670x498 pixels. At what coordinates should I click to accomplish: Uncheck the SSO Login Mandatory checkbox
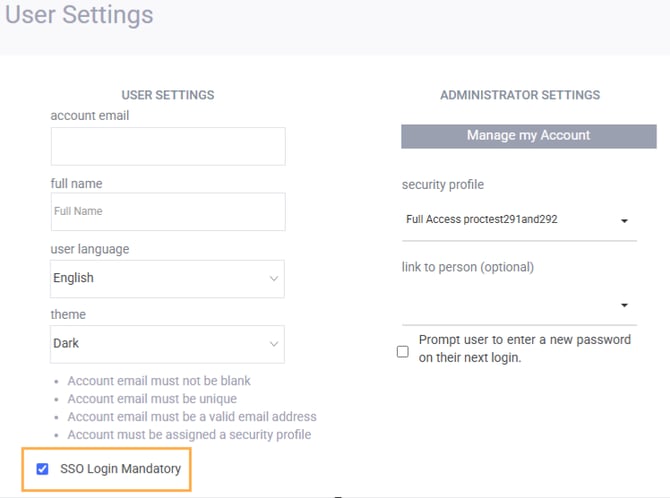point(42,469)
